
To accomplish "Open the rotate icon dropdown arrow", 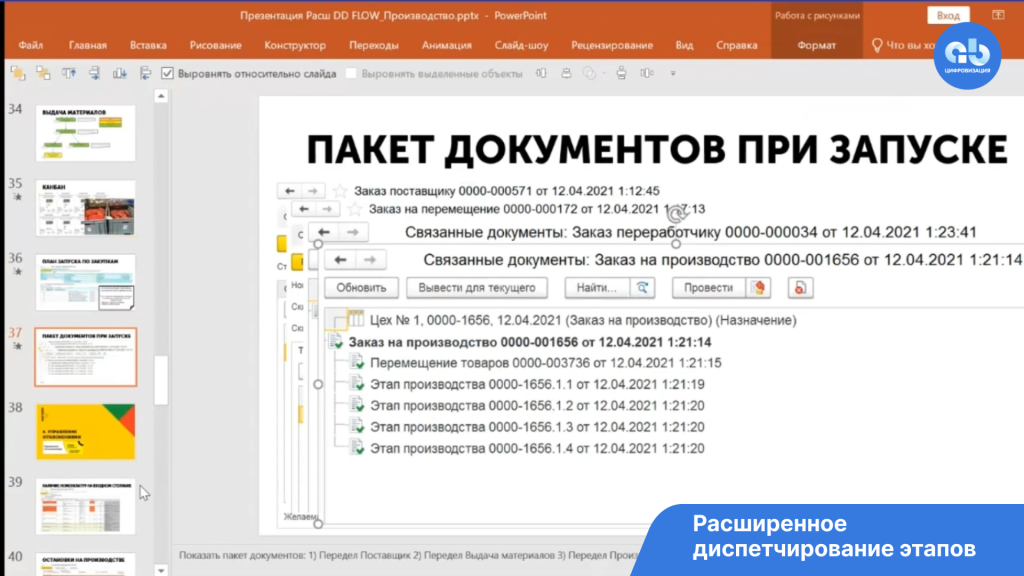I will pyautogui.click(x=603, y=73).
